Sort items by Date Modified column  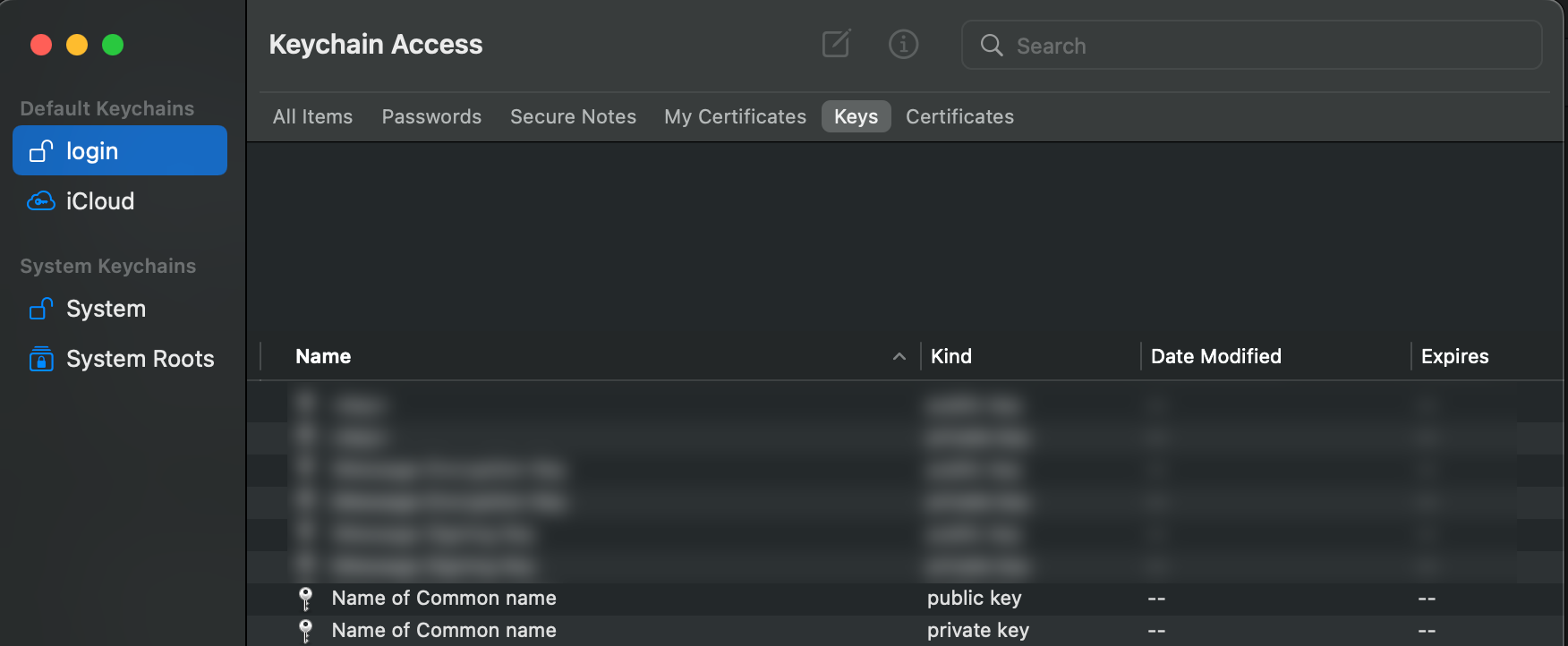point(1215,357)
